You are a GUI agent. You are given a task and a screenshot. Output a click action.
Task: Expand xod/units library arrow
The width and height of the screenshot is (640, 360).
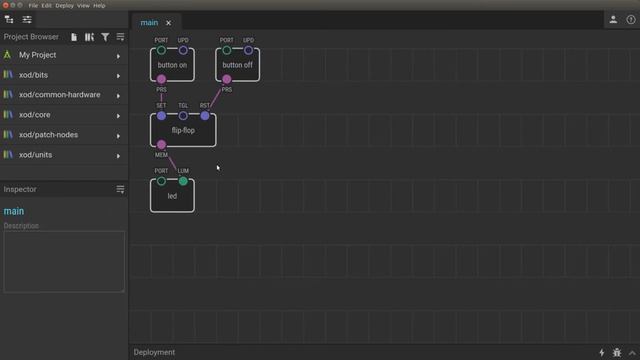118,156
